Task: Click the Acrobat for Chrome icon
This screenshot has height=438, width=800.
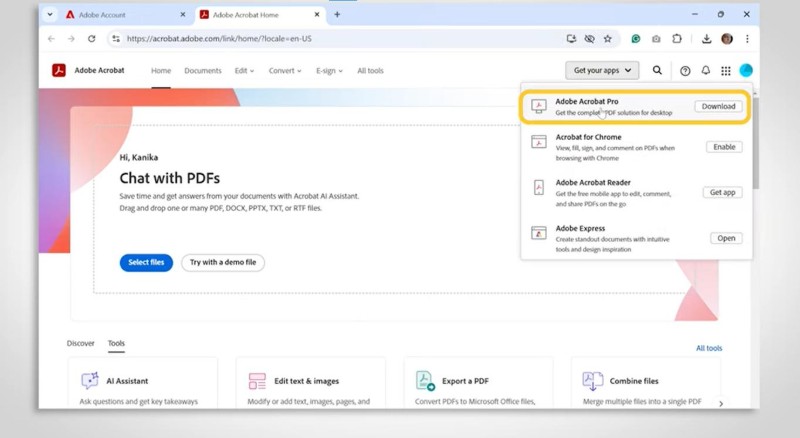Action: click(x=539, y=141)
